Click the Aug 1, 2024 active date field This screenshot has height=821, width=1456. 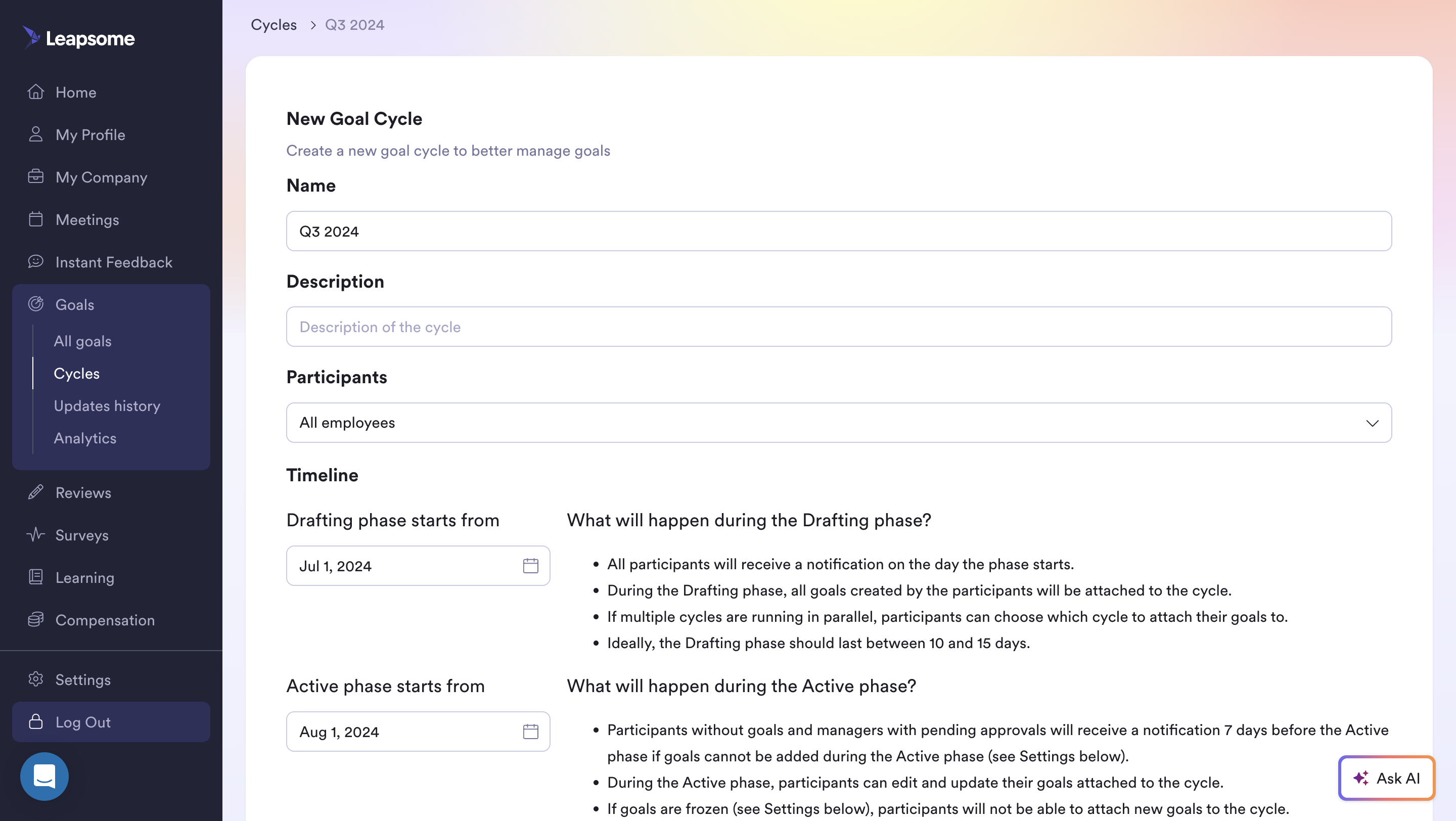(x=418, y=731)
